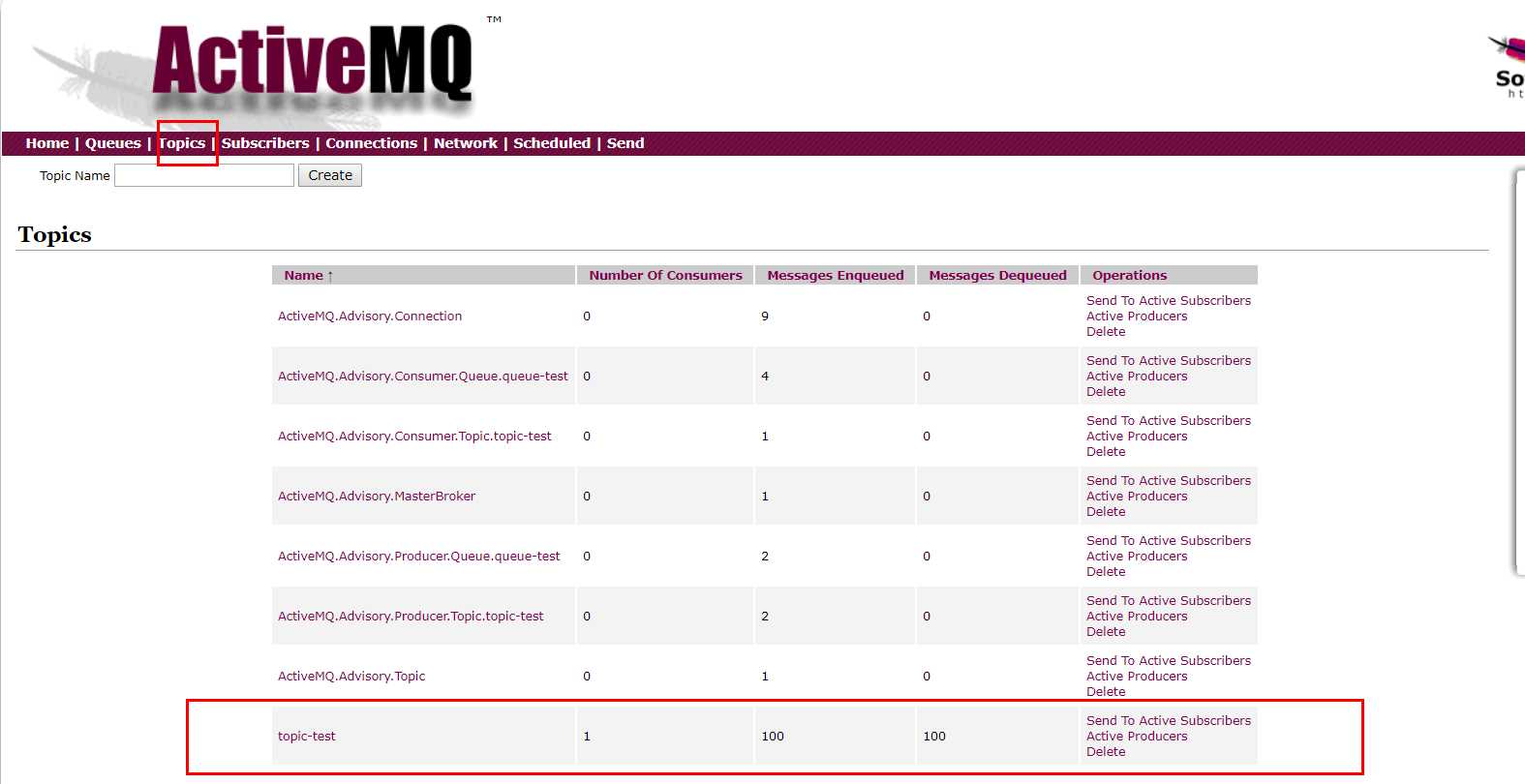
Task: Click the Create topic button
Action: click(330, 175)
